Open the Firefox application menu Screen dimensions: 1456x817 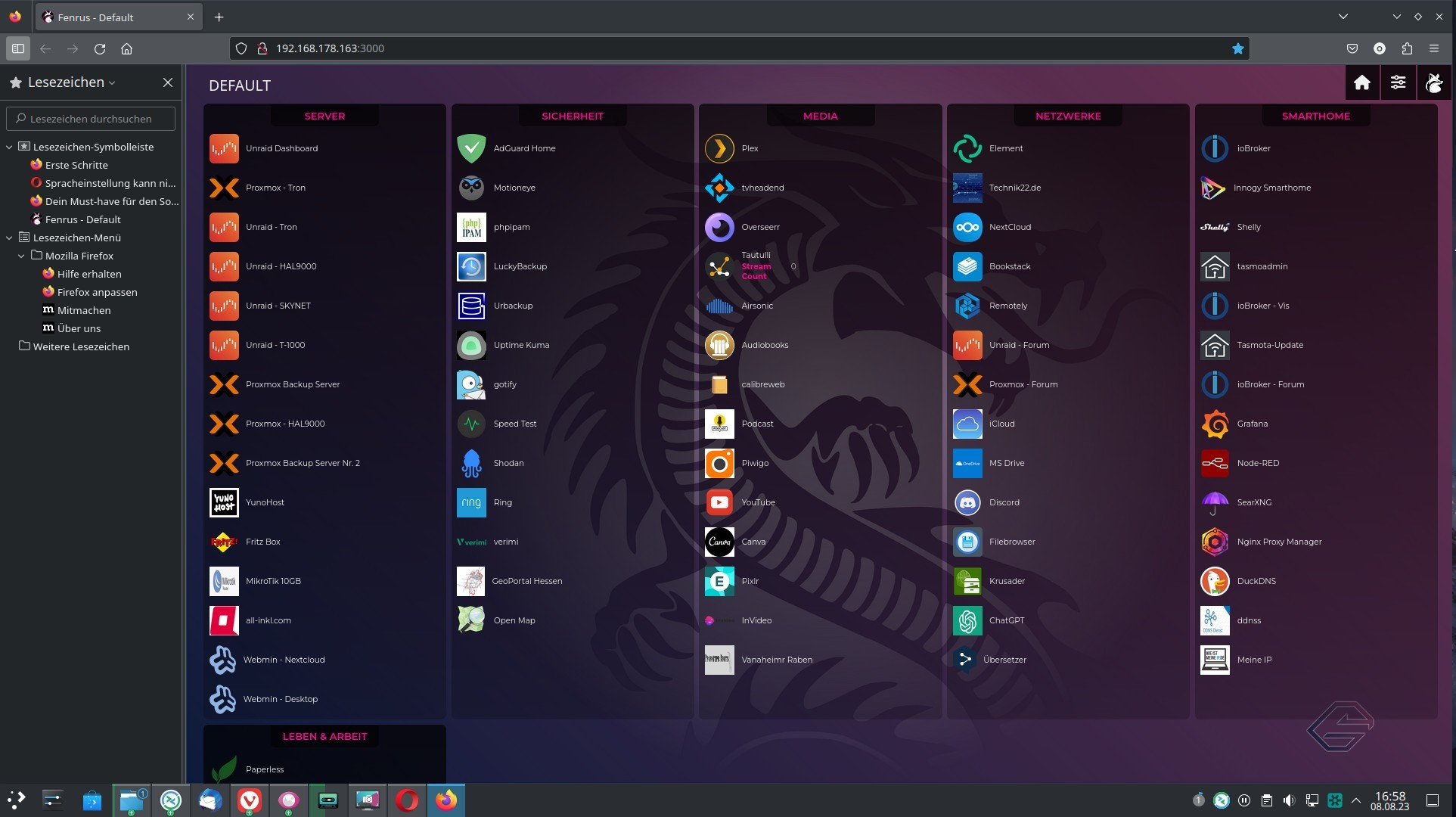coord(1434,48)
